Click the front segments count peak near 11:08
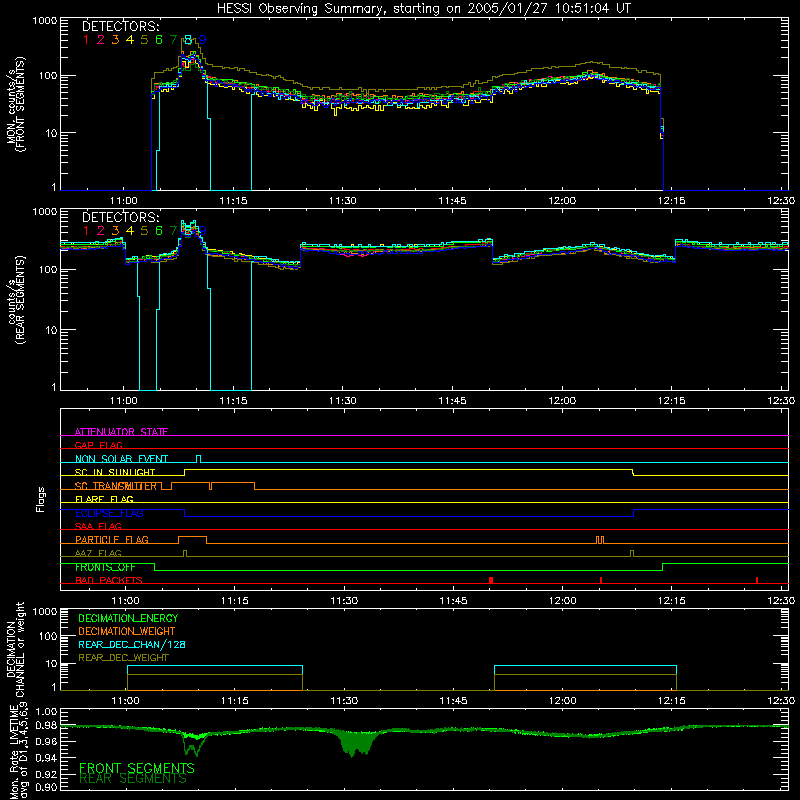800x800 pixels. (188, 56)
